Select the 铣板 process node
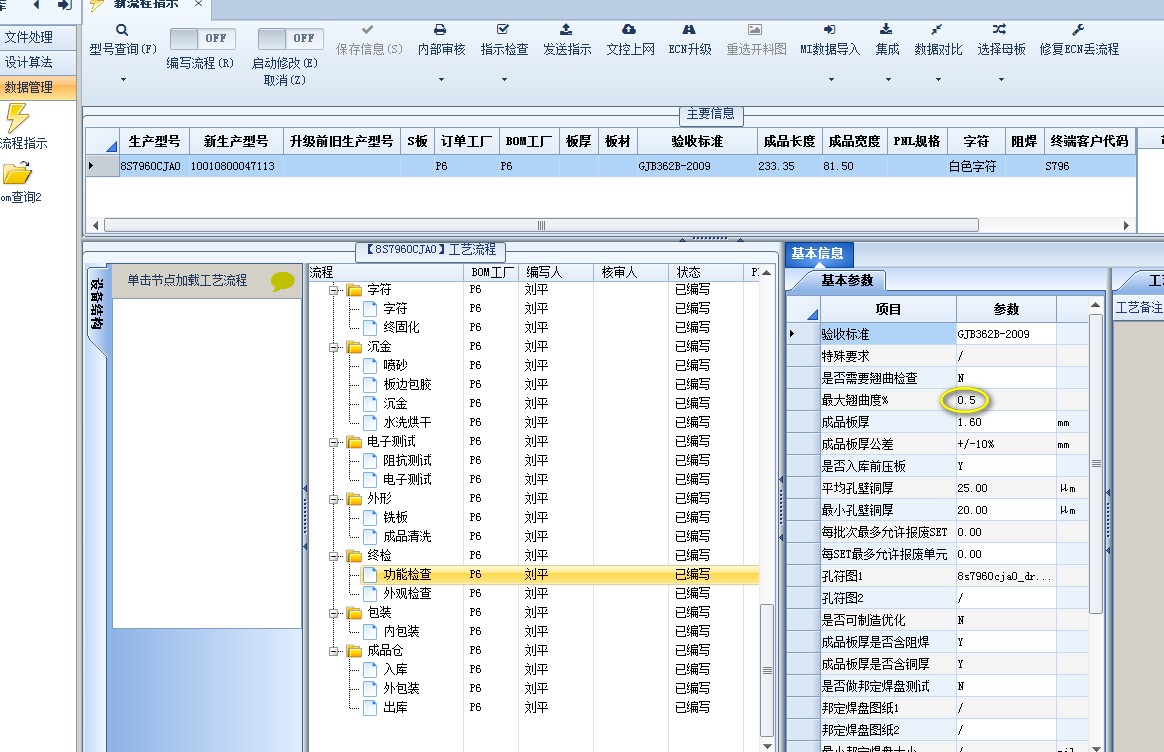 (395, 517)
